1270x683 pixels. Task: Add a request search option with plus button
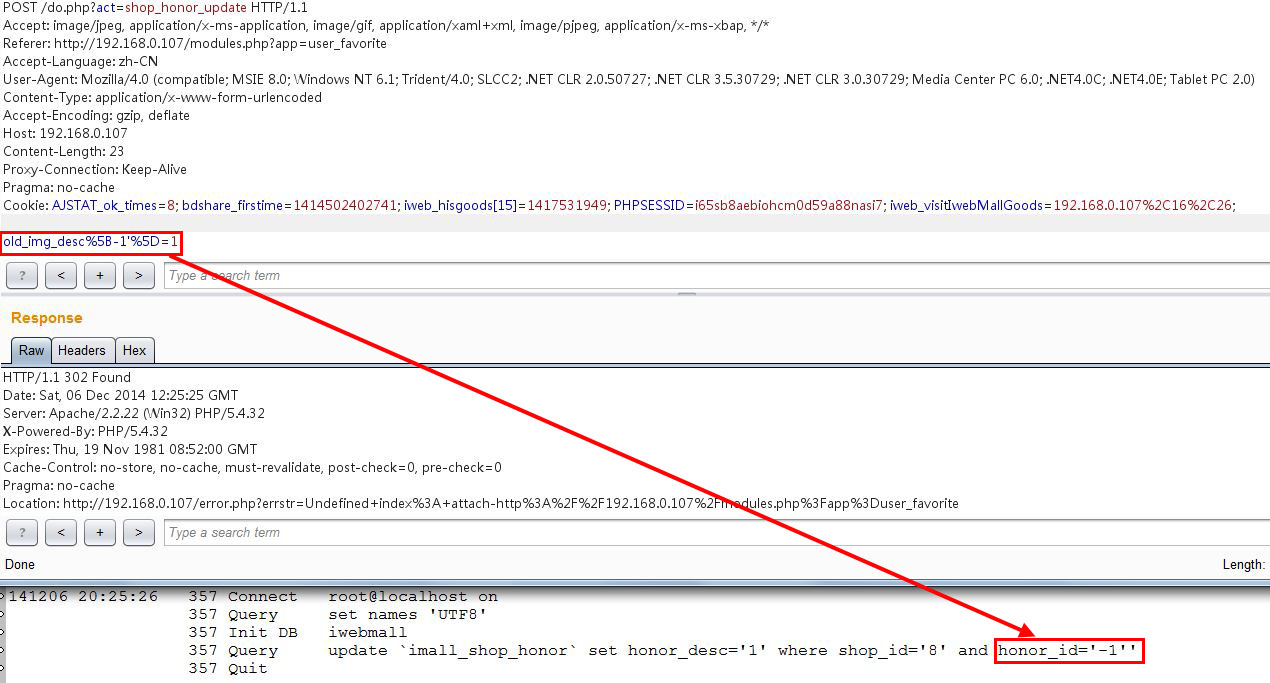[100, 275]
